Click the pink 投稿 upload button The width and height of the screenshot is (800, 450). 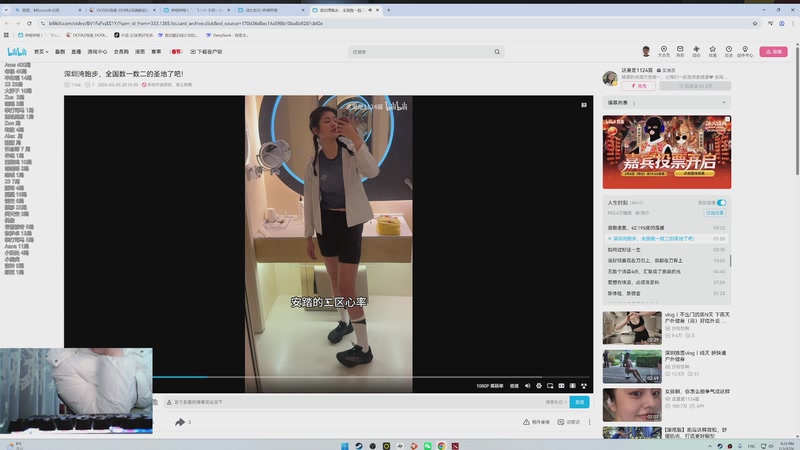(773, 52)
